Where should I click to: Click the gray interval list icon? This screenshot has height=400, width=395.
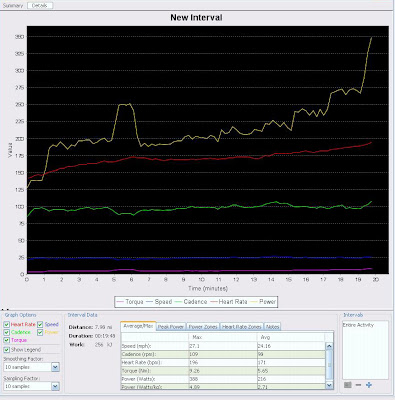[348, 385]
